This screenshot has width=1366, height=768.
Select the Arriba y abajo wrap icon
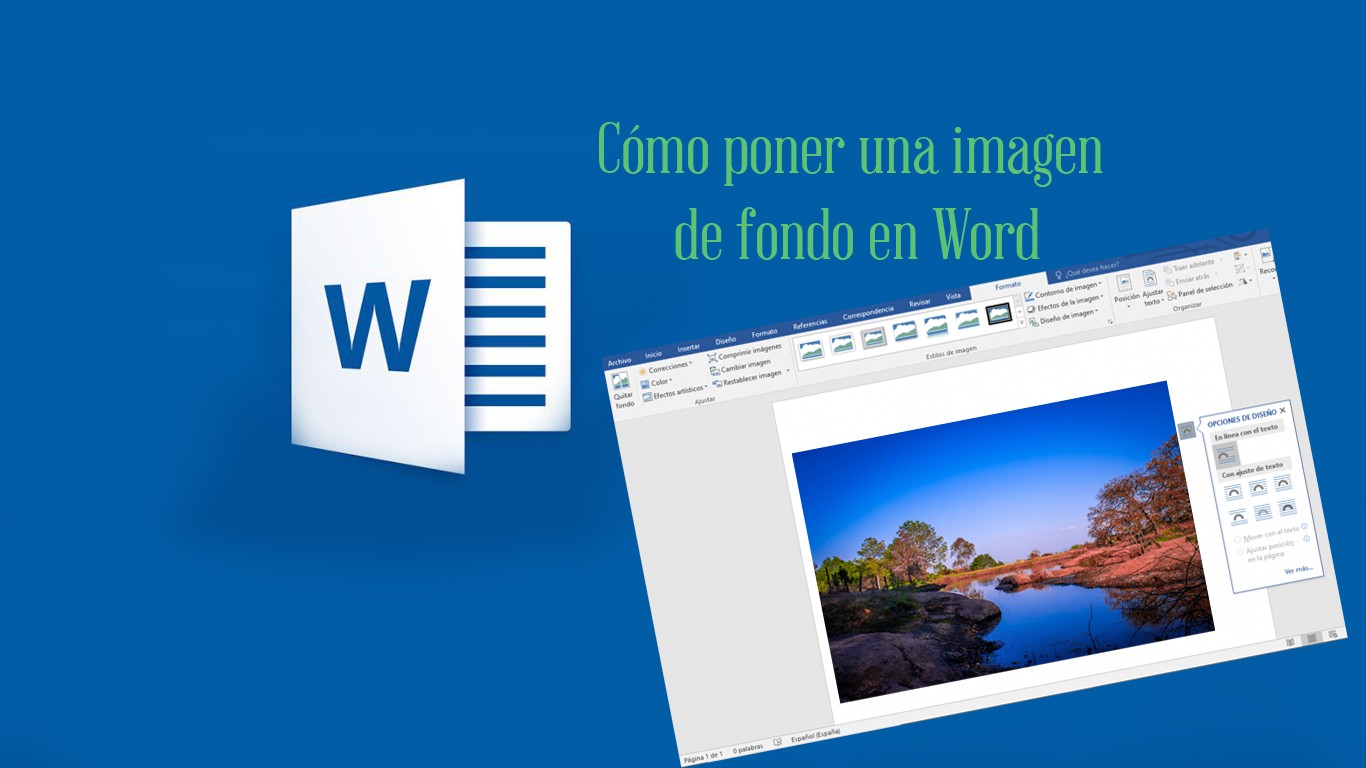1239,517
